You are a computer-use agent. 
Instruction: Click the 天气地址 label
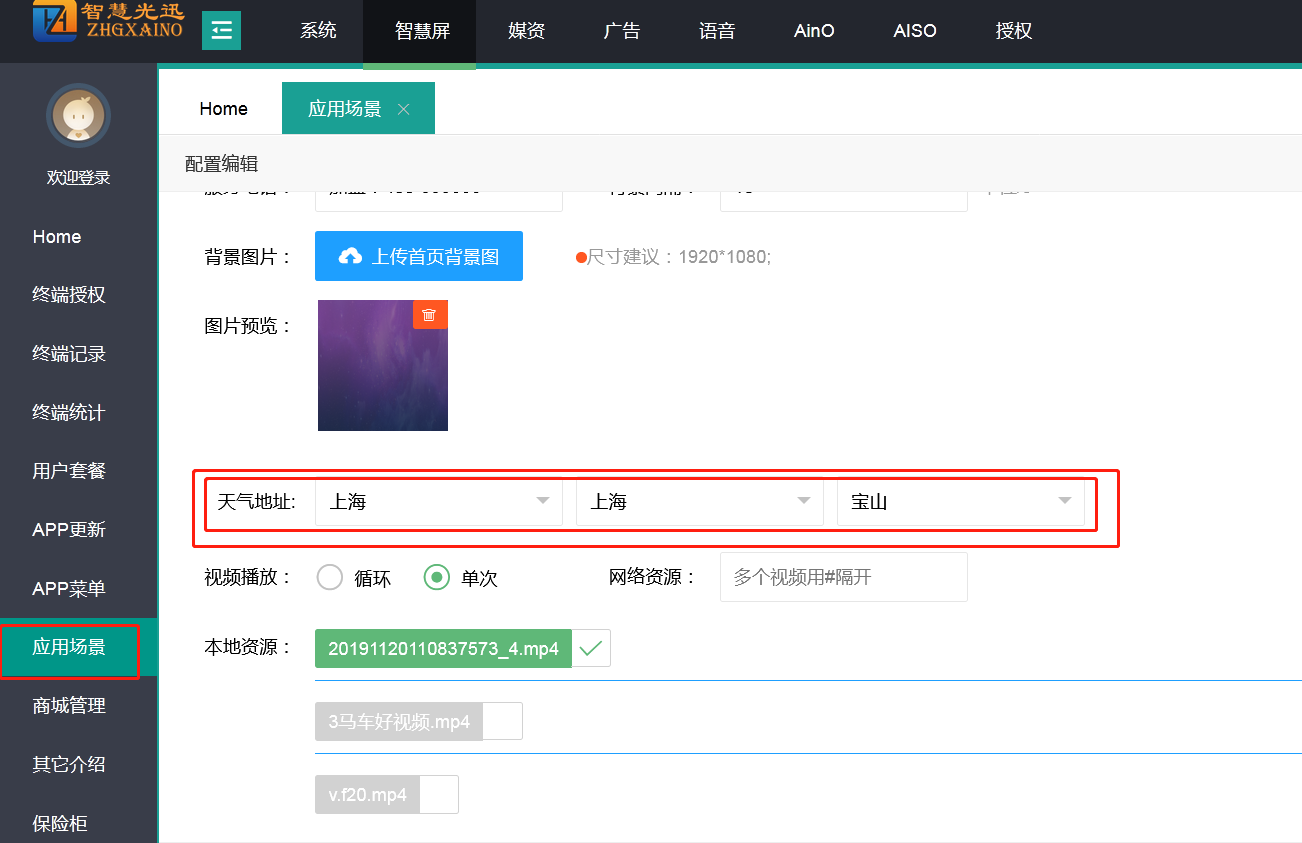click(x=257, y=502)
